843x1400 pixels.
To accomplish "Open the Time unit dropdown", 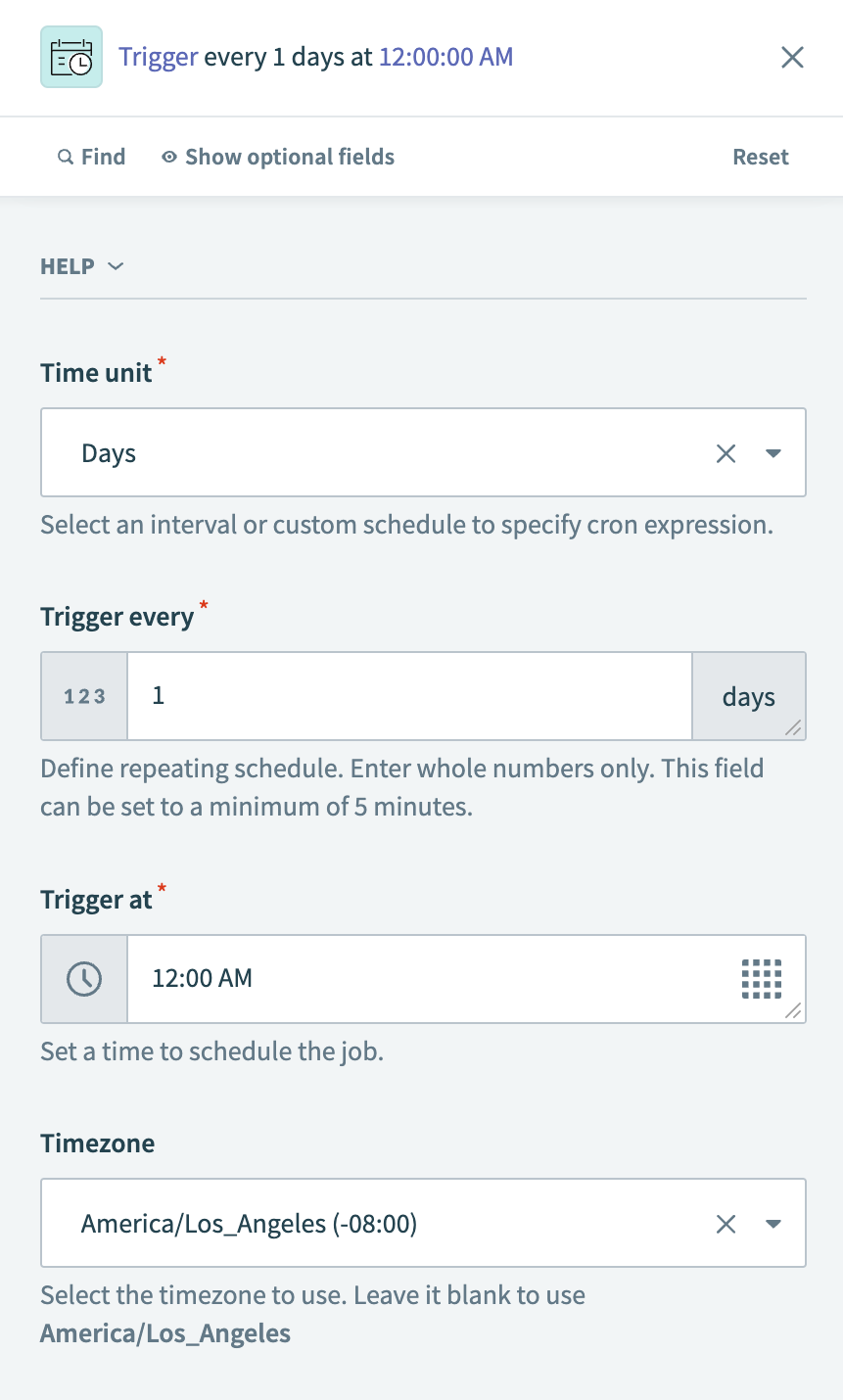I will coord(773,452).
